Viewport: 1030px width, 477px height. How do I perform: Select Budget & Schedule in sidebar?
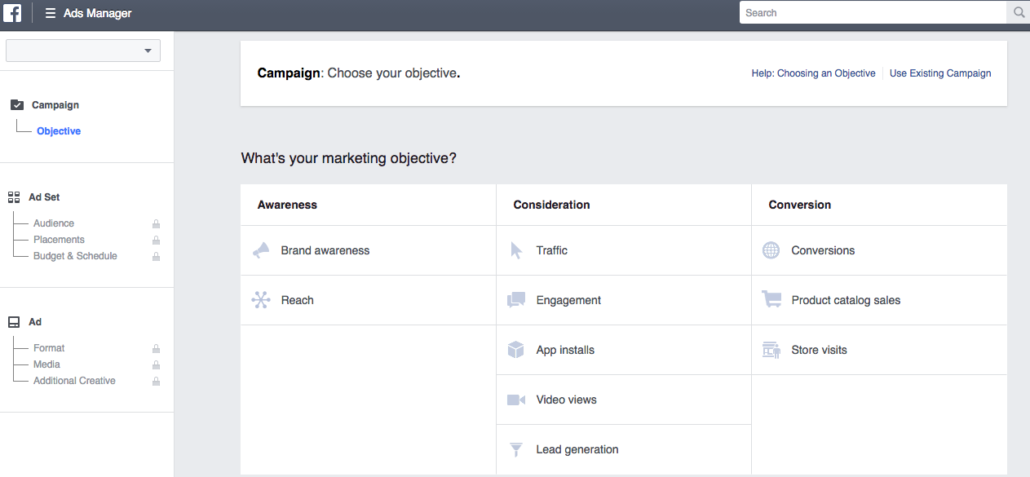(x=75, y=256)
